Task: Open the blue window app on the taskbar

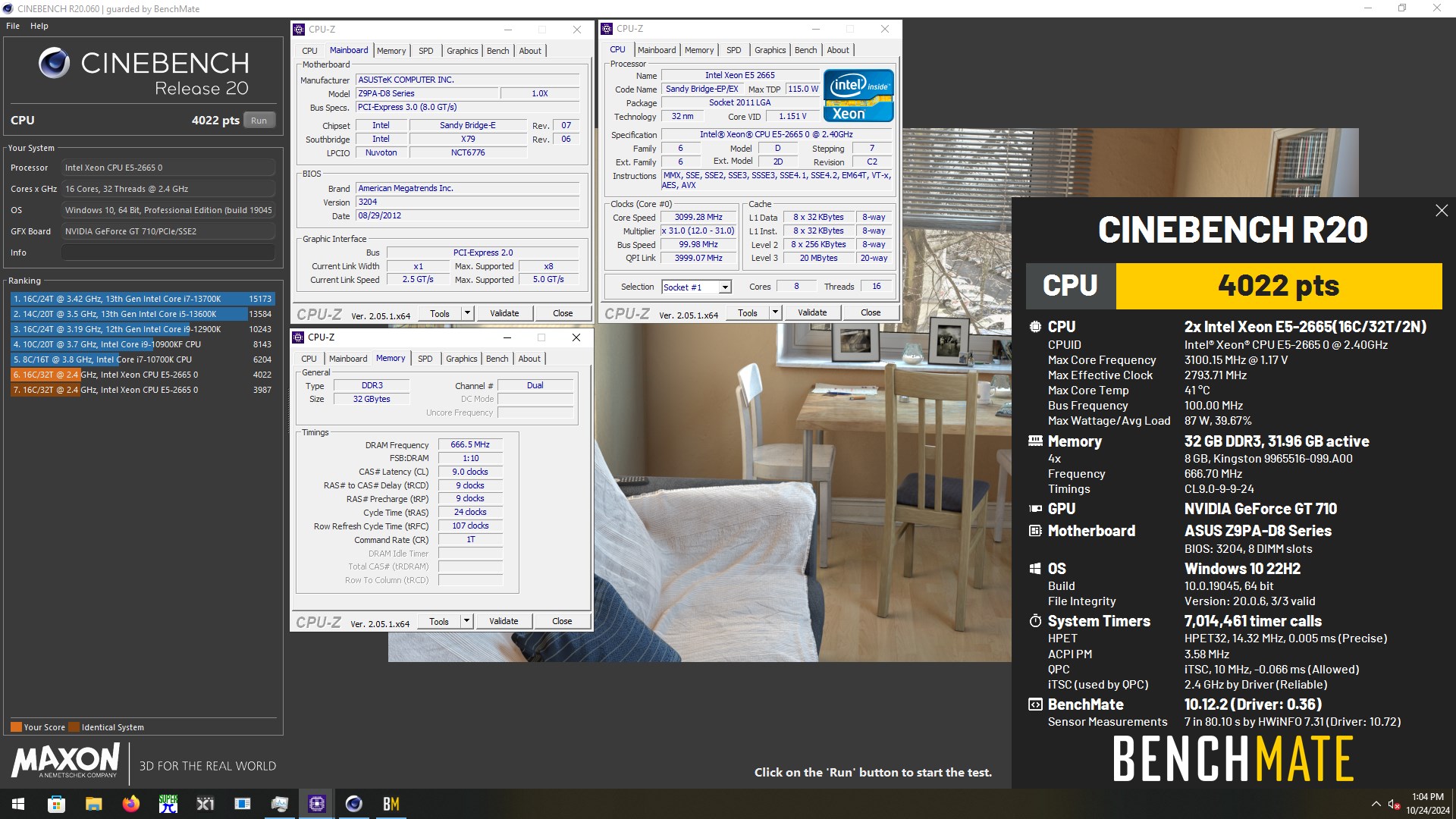Action: (242, 804)
